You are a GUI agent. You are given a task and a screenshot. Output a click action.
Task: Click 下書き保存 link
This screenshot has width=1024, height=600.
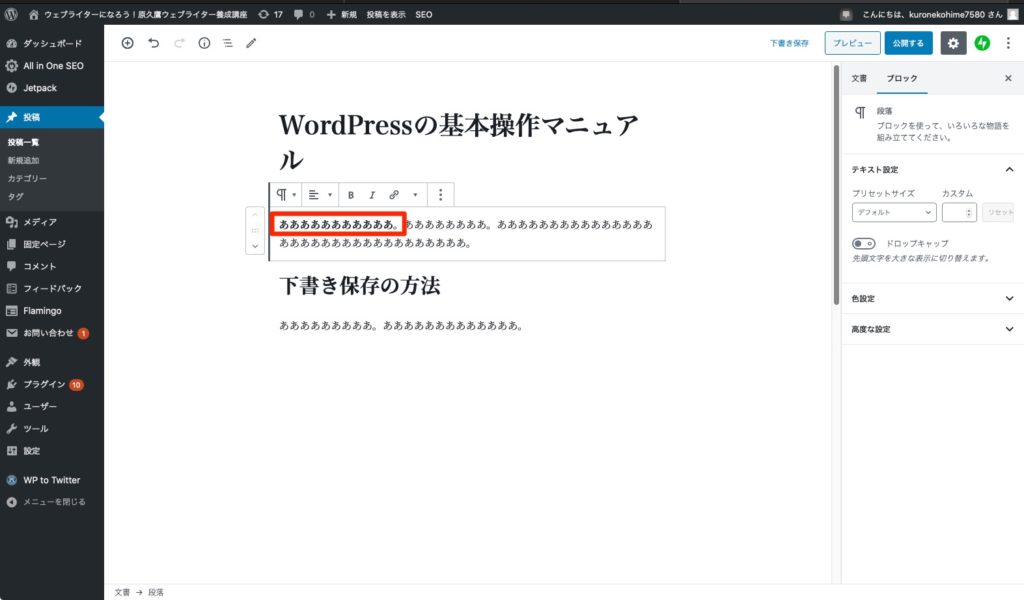click(x=789, y=43)
